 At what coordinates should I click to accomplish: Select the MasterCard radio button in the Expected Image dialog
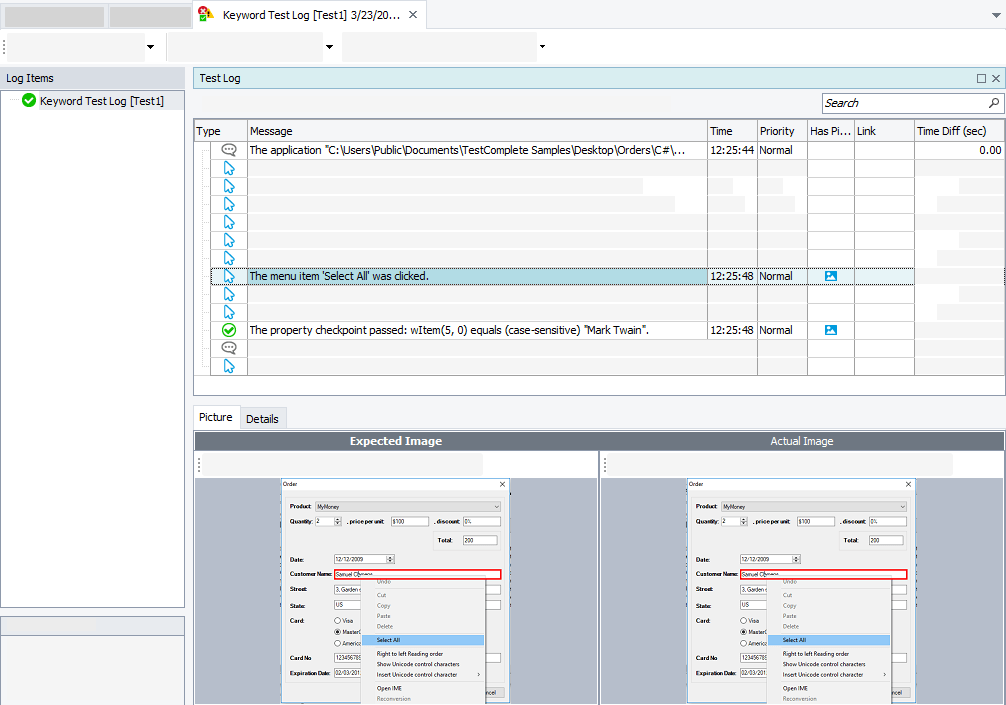coord(337,630)
